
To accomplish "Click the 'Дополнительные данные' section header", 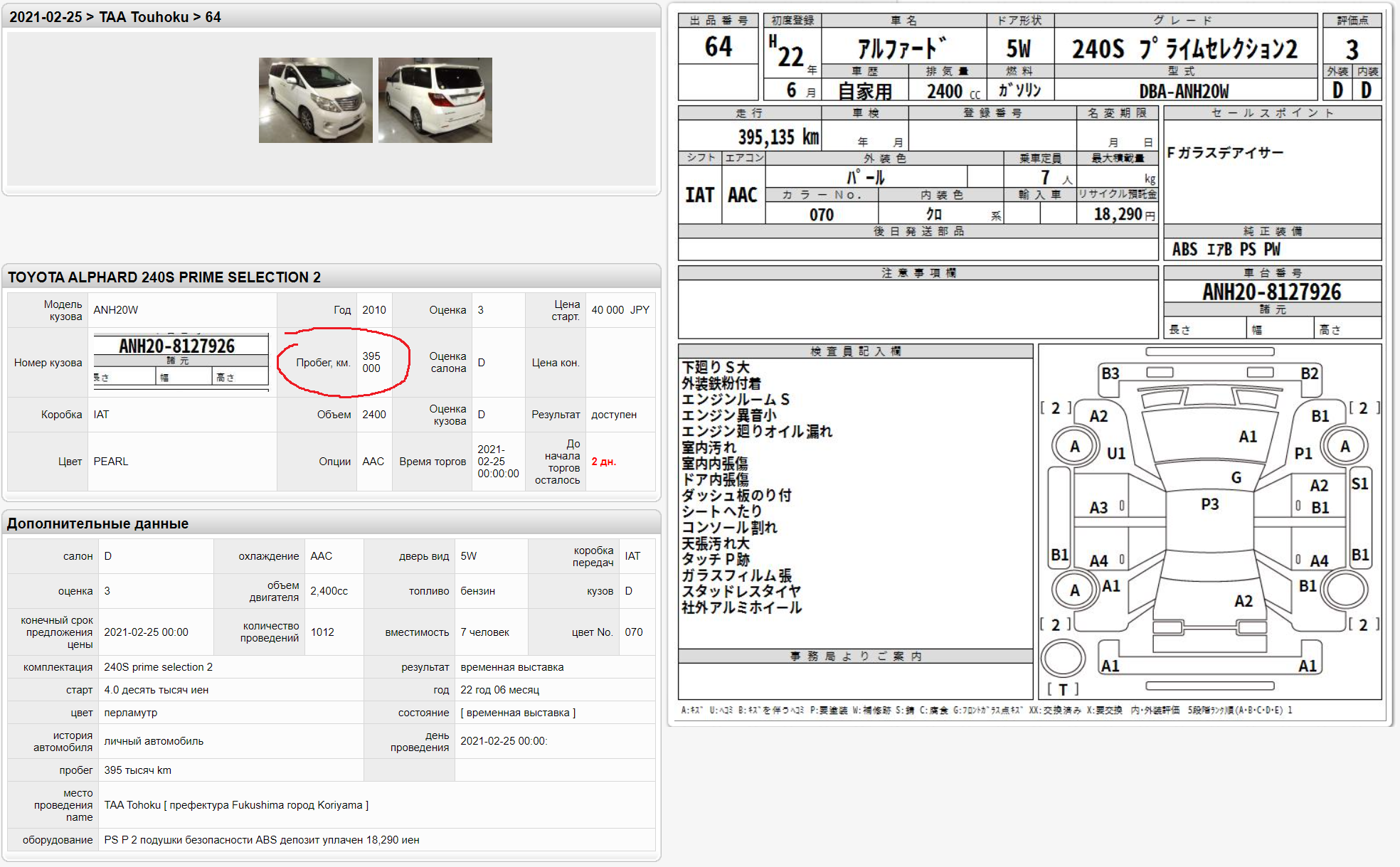I will point(97,523).
